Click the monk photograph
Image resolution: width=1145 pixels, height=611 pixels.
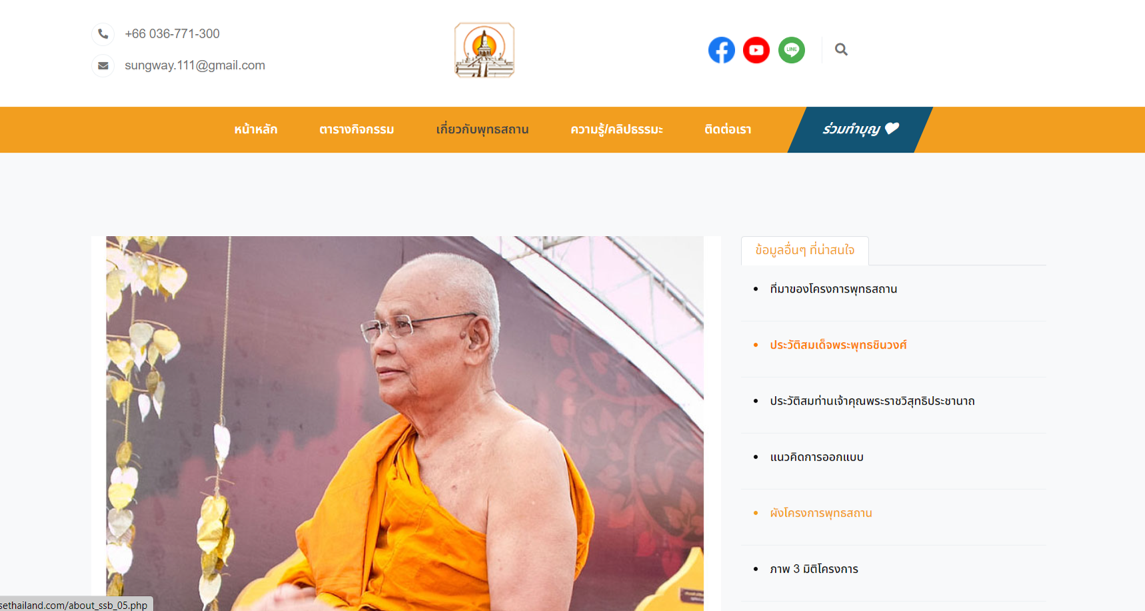[405, 423]
